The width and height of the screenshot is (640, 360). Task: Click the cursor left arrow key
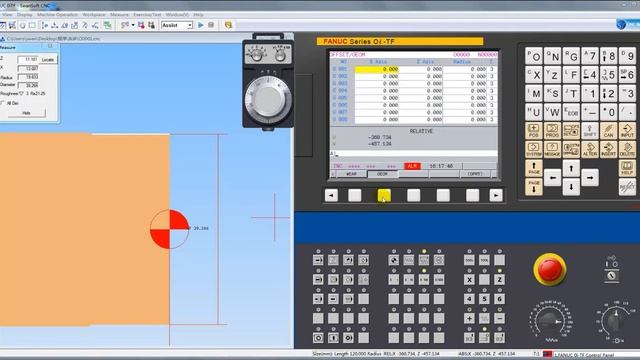pos(552,178)
